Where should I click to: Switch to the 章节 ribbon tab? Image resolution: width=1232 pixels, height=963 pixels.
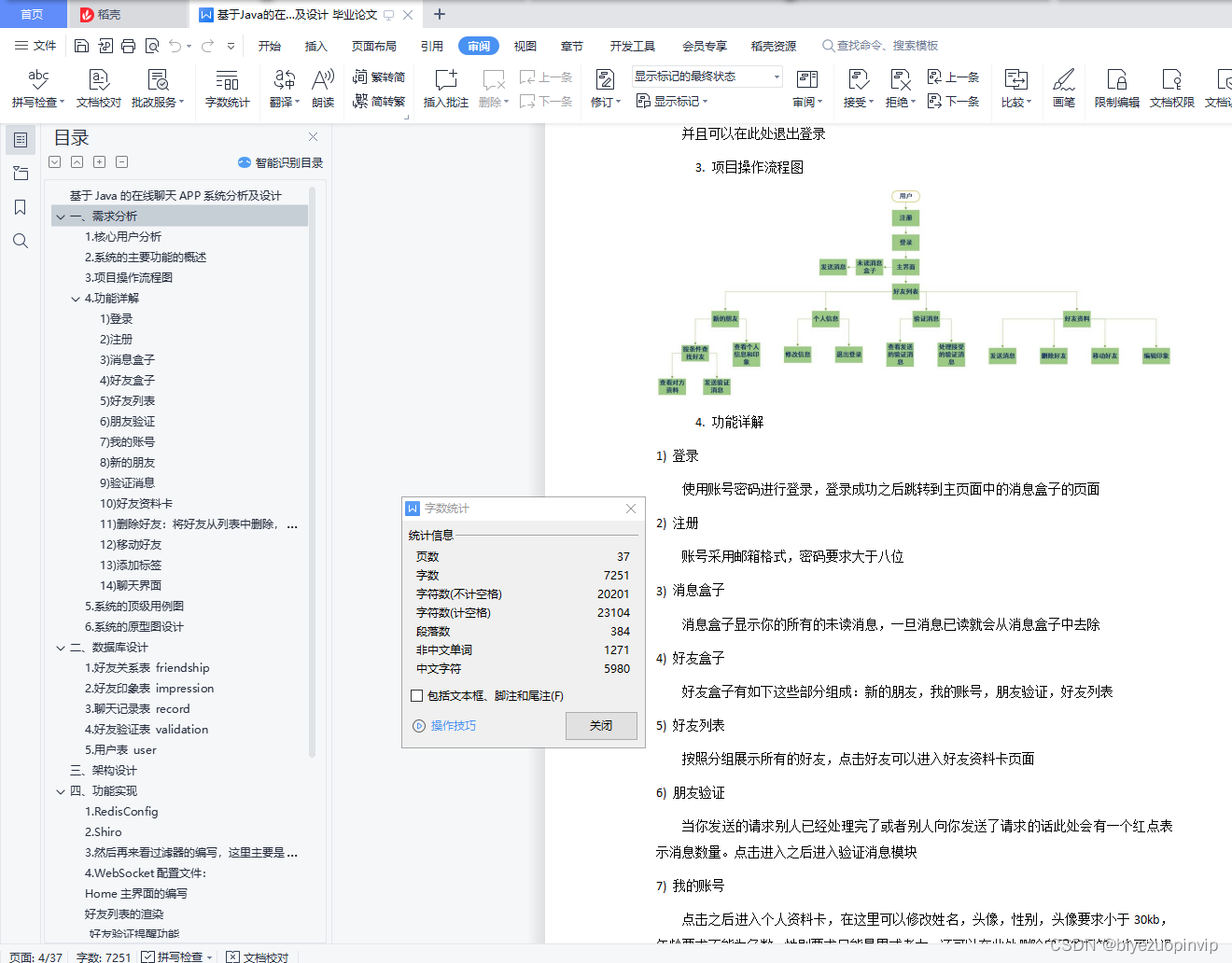[572, 46]
